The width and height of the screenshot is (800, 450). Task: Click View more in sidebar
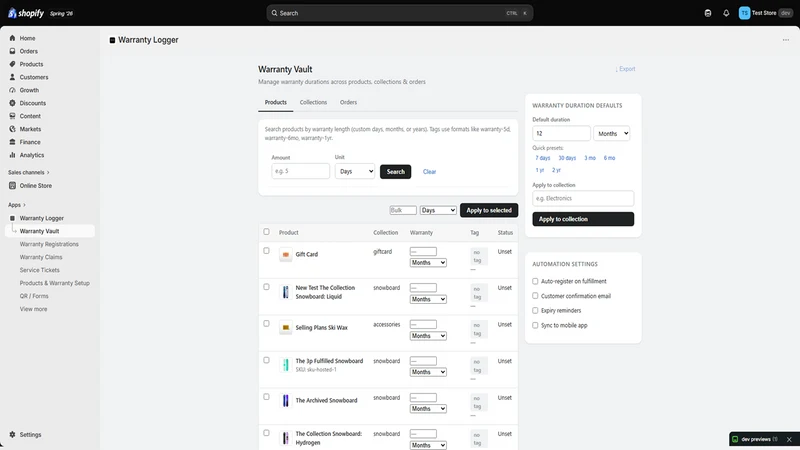click(x=33, y=309)
